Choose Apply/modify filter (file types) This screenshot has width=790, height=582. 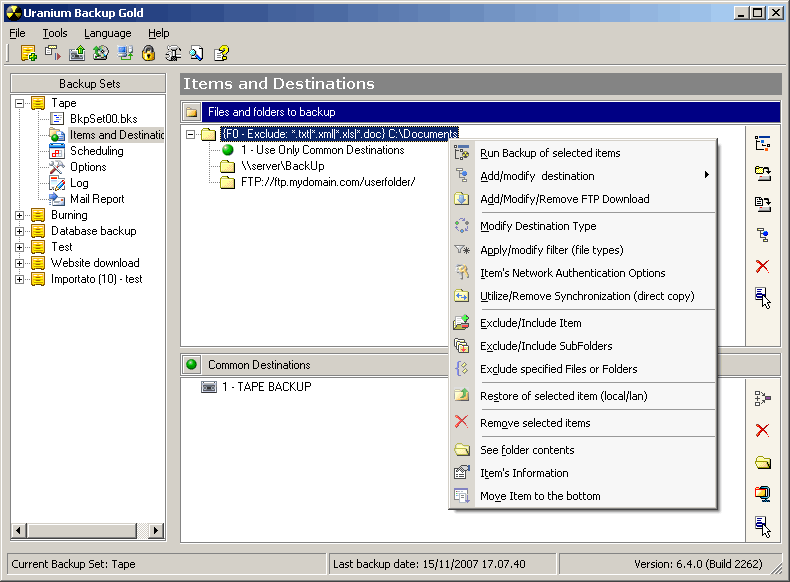pos(583,250)
